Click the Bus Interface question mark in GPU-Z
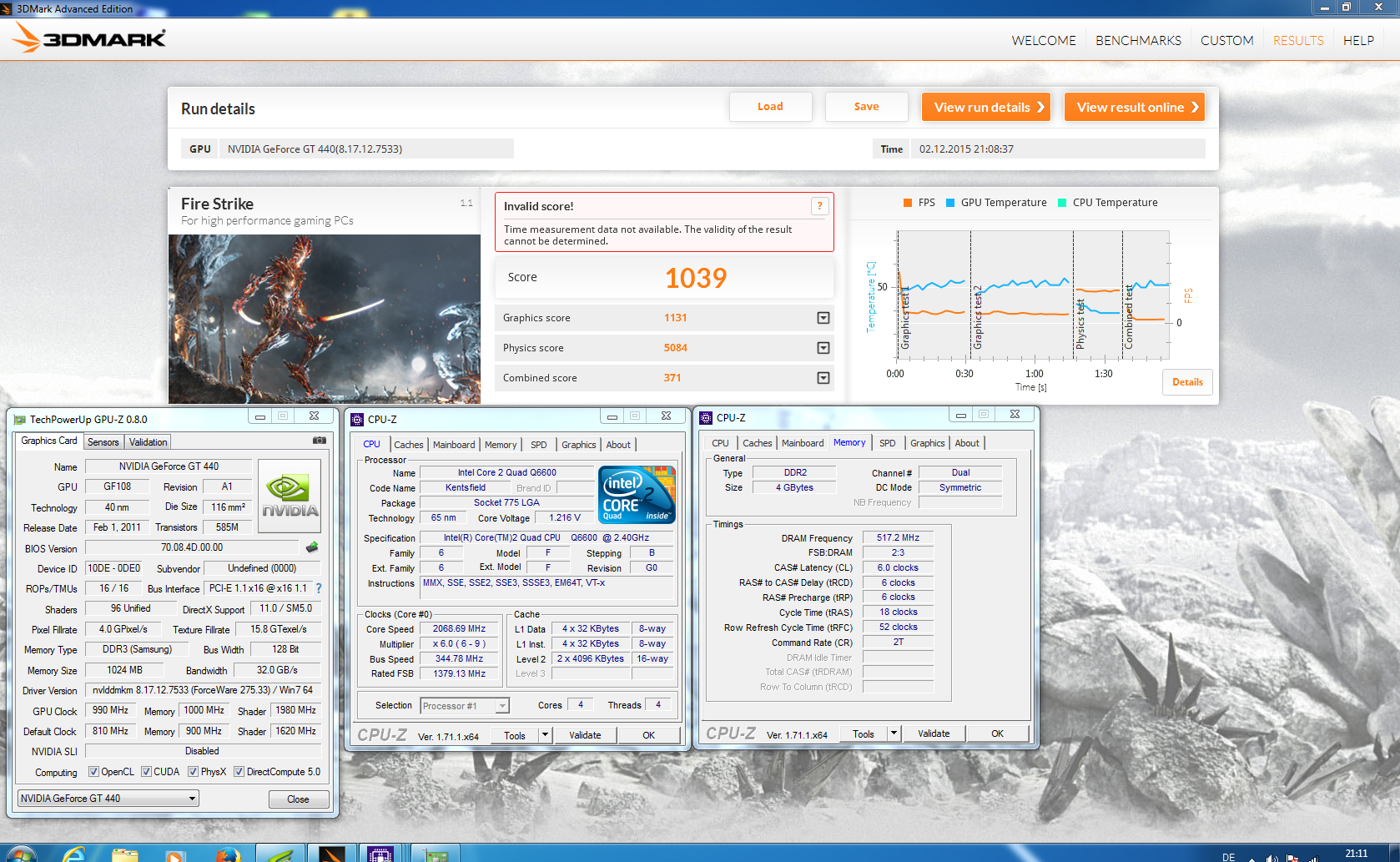Screen dimensions: 1400x862 click(319, 588)
